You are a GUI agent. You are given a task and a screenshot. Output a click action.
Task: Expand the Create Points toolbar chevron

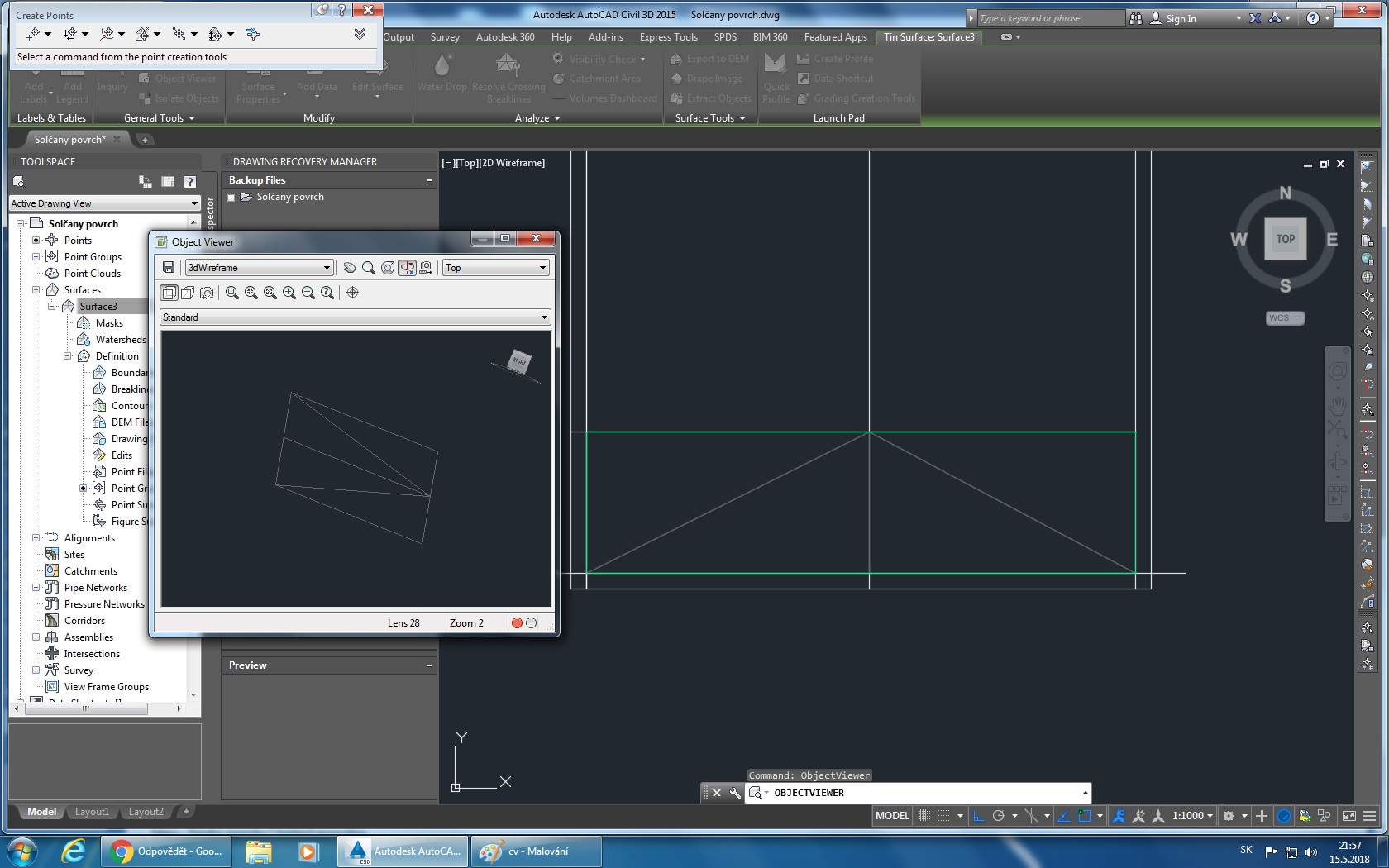coord(360,34)
